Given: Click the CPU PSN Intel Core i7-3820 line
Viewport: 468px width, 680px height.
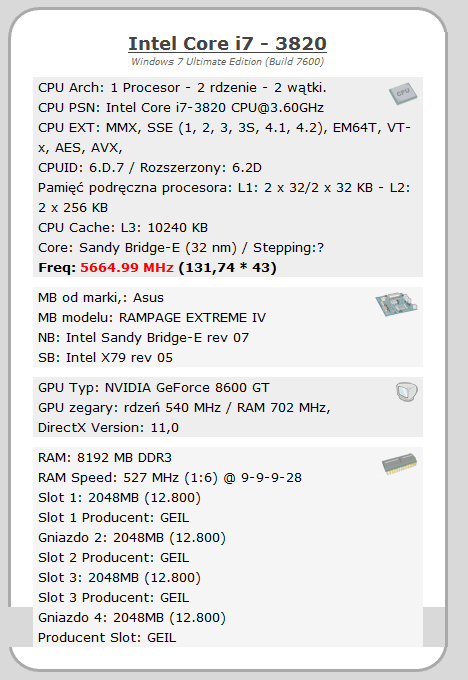Looking at the screenshot, I should coord(181,108).
